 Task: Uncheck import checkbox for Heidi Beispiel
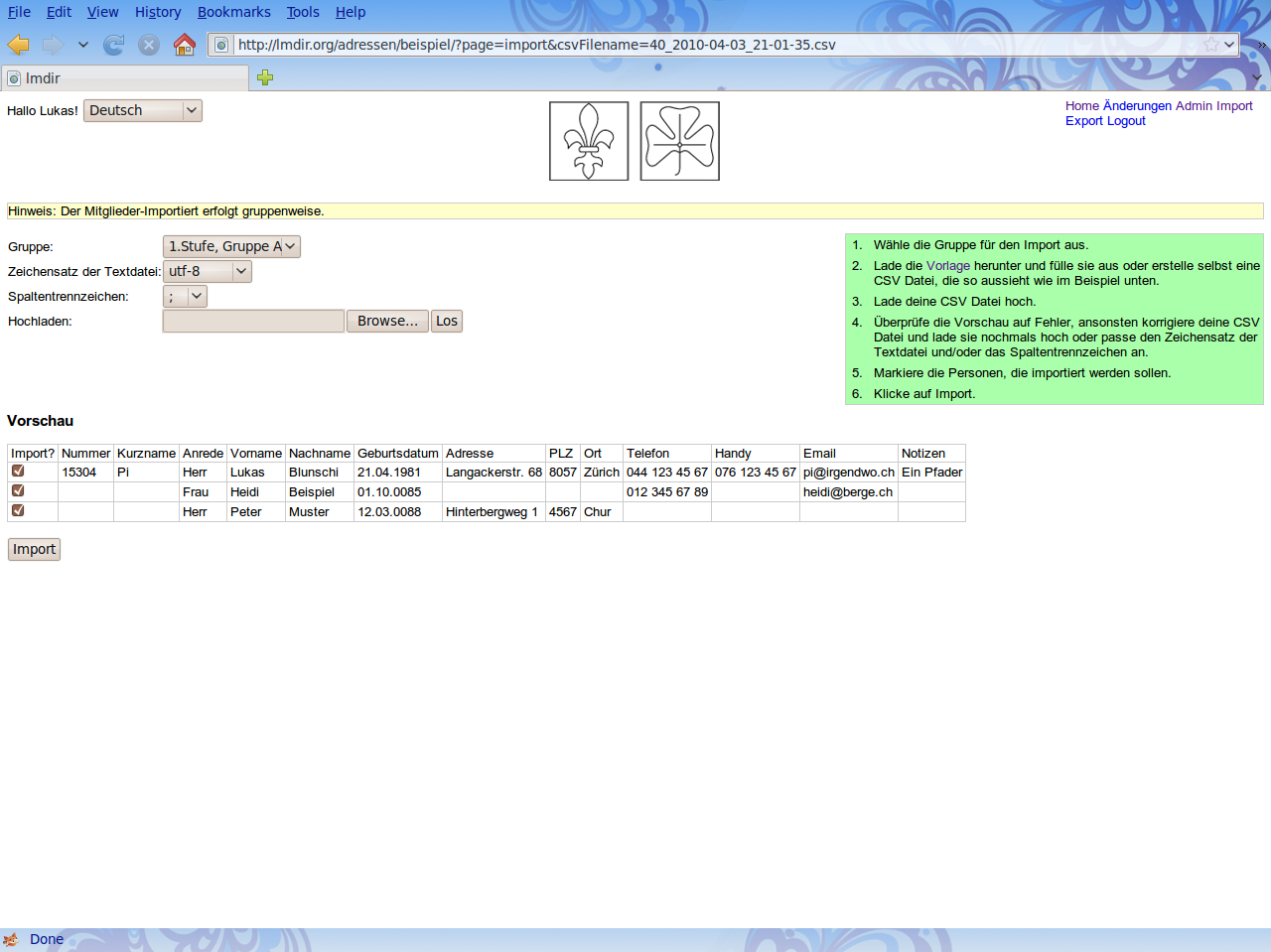[x=18, y=491]
